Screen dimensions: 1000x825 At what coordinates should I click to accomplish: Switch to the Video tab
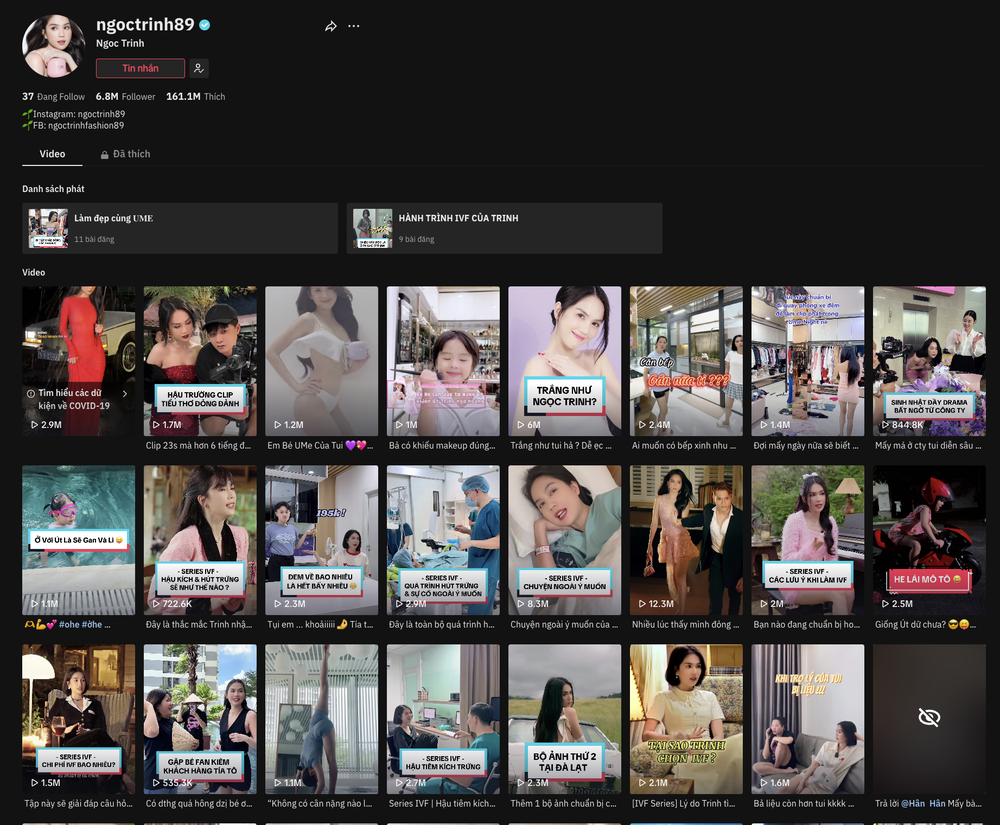point(52,154)
